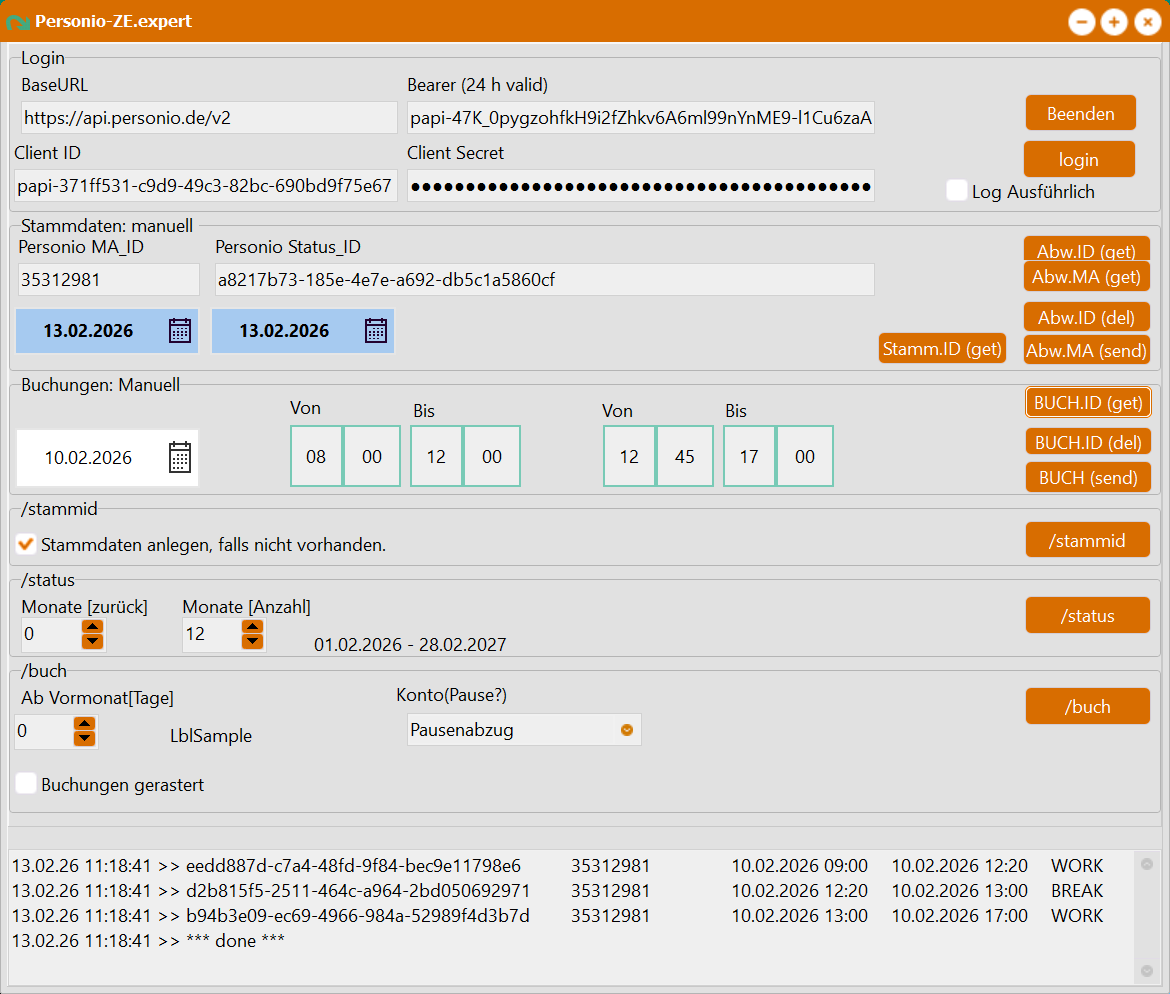Click the BUCH (send) button
The image size is (1170, 994).
pos(1087,478)
